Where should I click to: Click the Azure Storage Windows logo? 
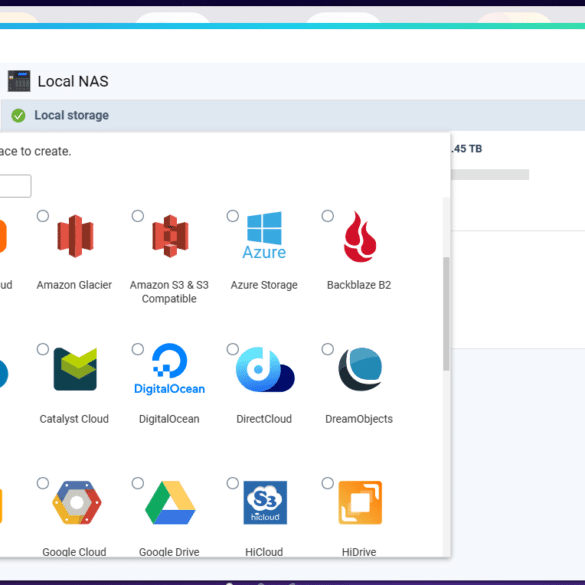pos(264,235)
